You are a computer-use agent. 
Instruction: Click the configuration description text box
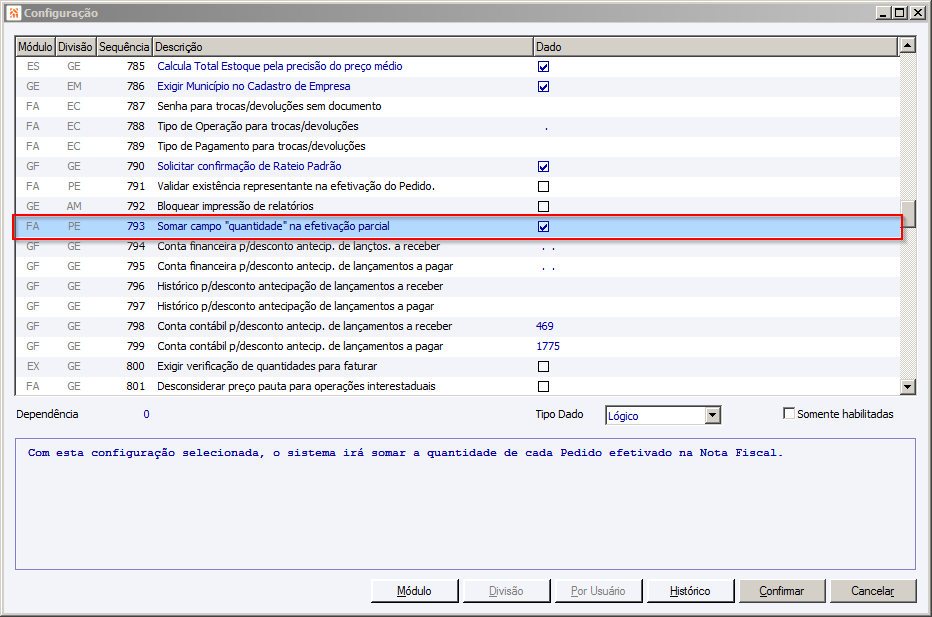click(x=465, y=504)
